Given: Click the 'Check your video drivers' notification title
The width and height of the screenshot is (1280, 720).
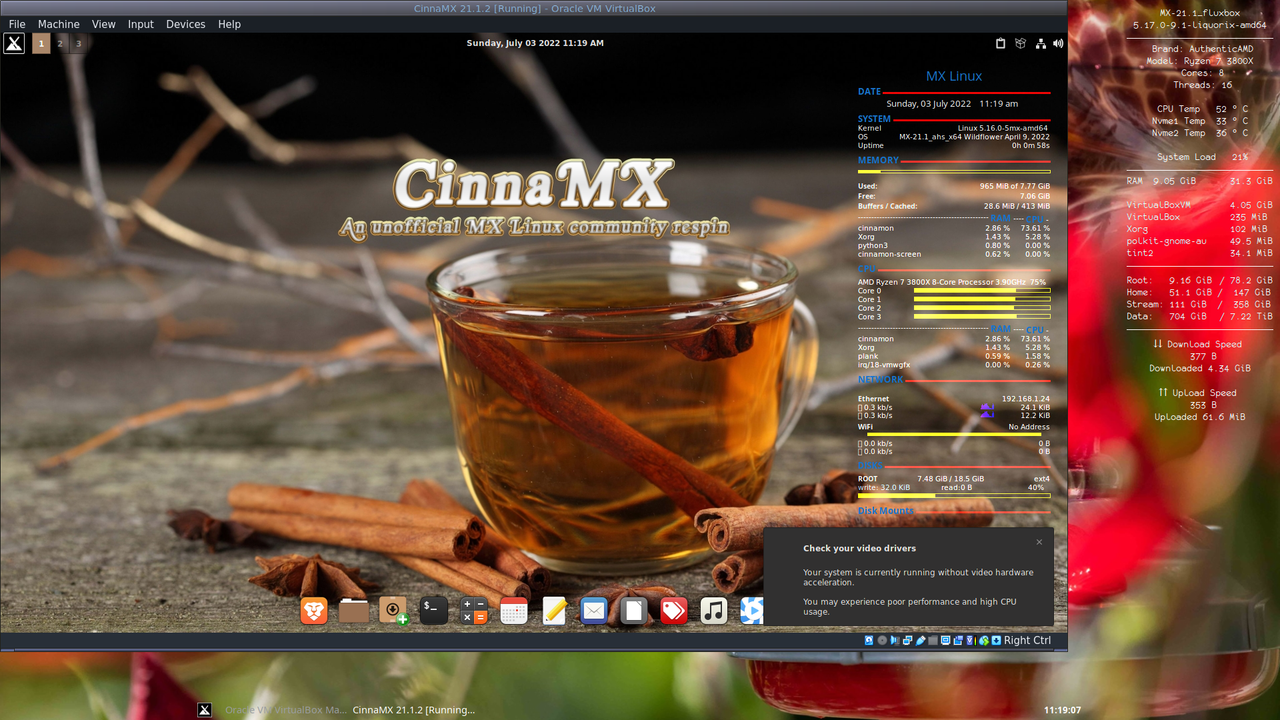Looking at the screenshot, I should 859,548.
